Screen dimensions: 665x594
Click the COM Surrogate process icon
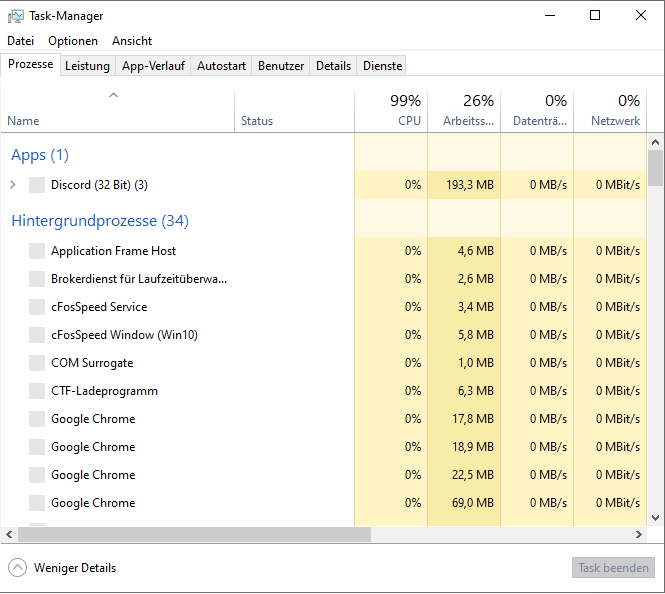(37, 363)
